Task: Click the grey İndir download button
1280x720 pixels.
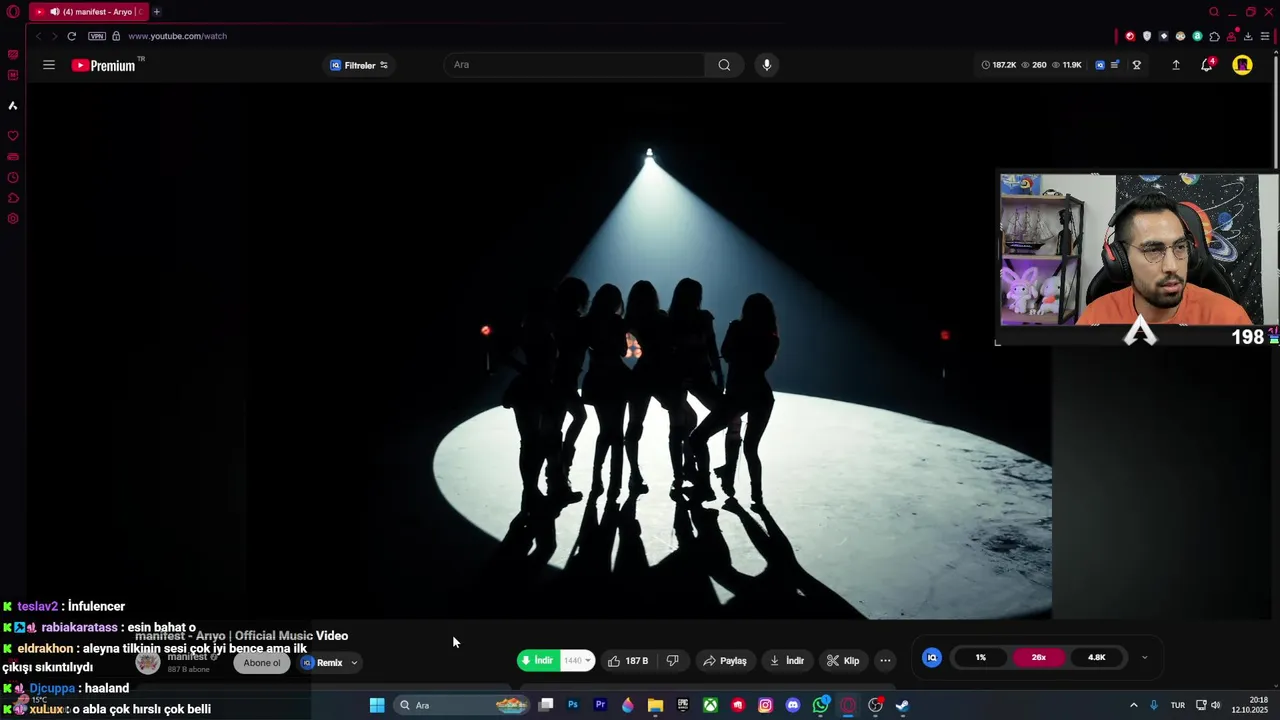Action: 786,661
